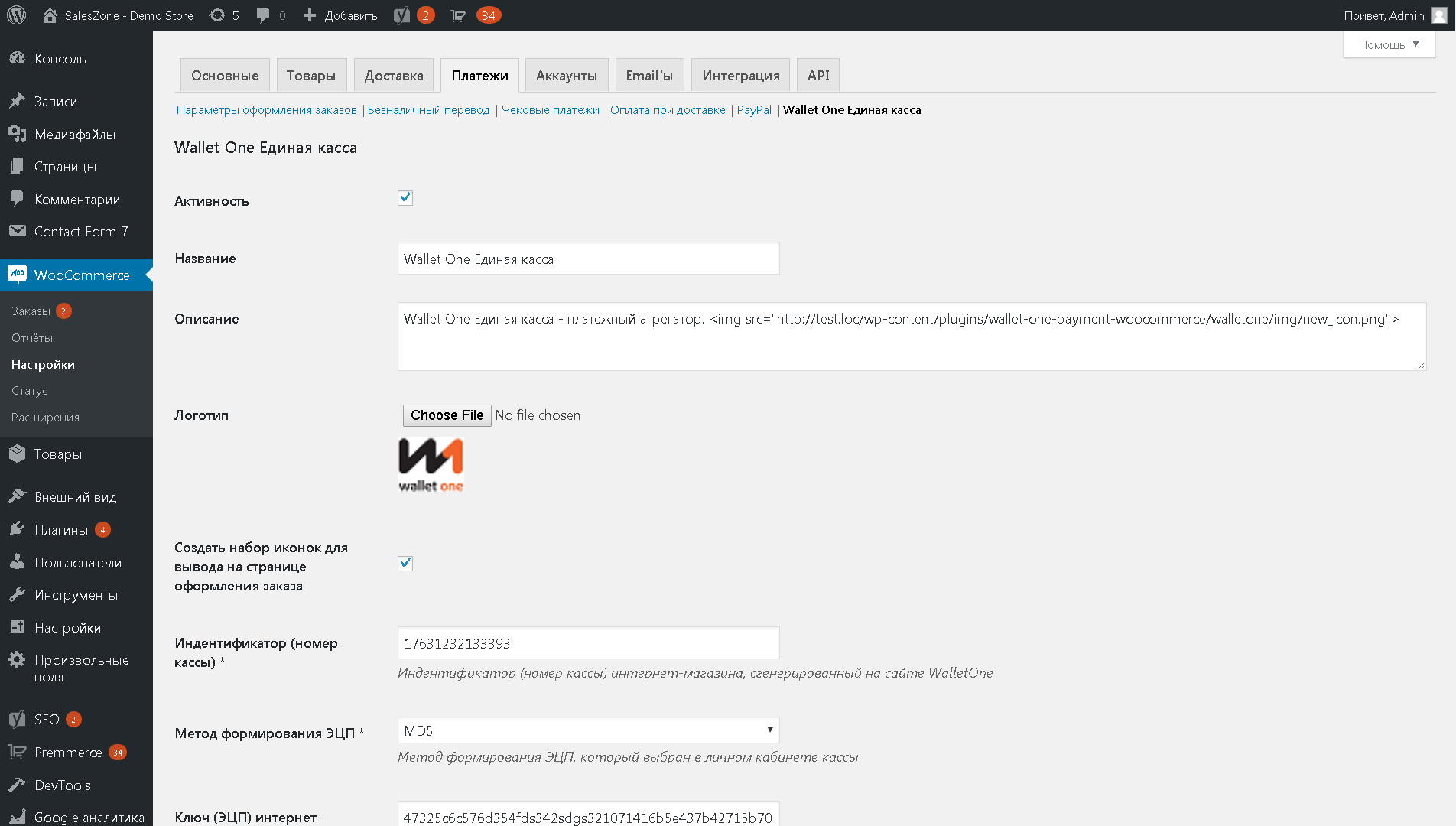Click the cart icon with 34 badge
The width and height of the screenshot is (1456, 826).
point(458,15)
